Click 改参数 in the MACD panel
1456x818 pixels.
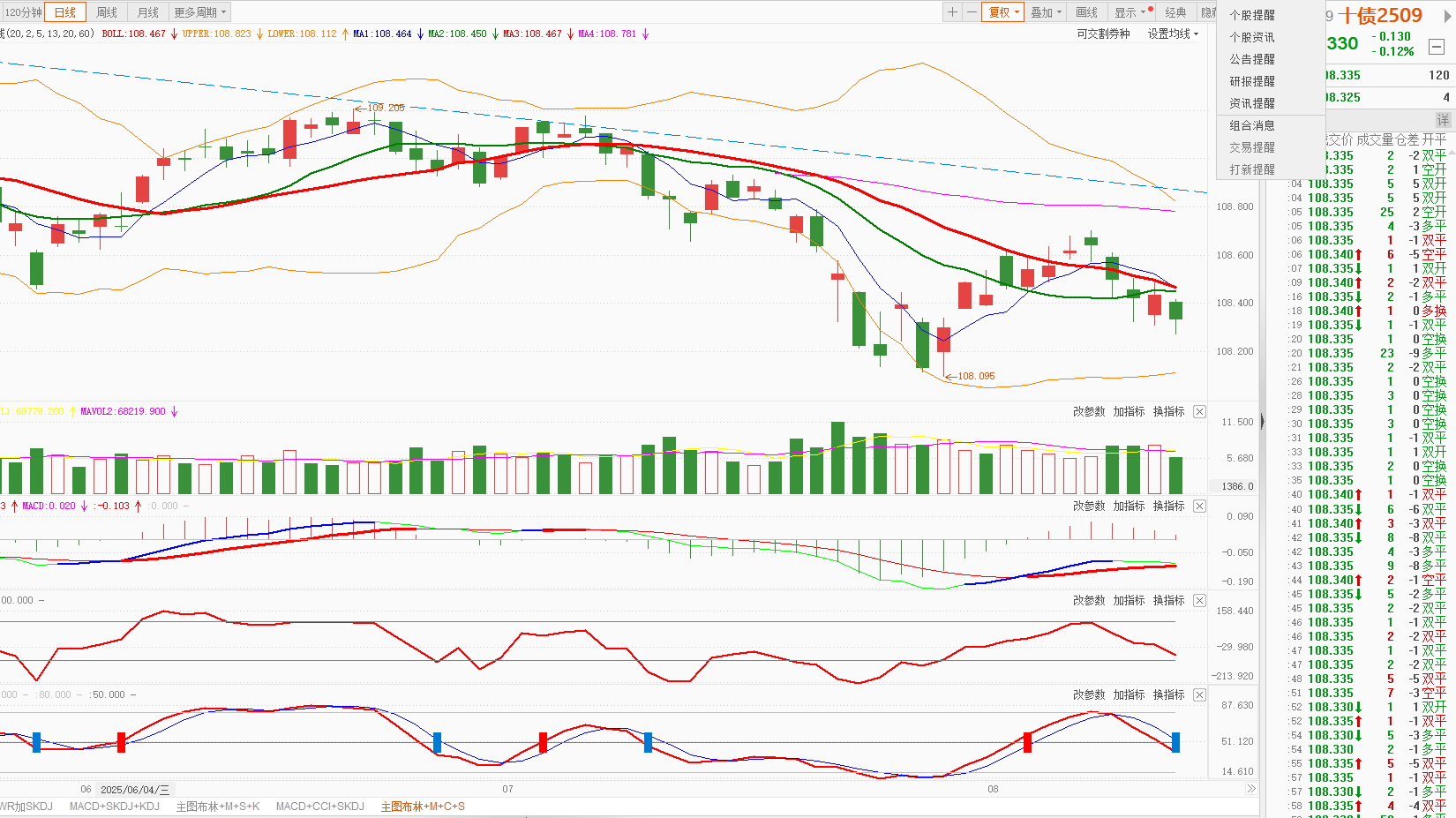(x=1089, y=507)
